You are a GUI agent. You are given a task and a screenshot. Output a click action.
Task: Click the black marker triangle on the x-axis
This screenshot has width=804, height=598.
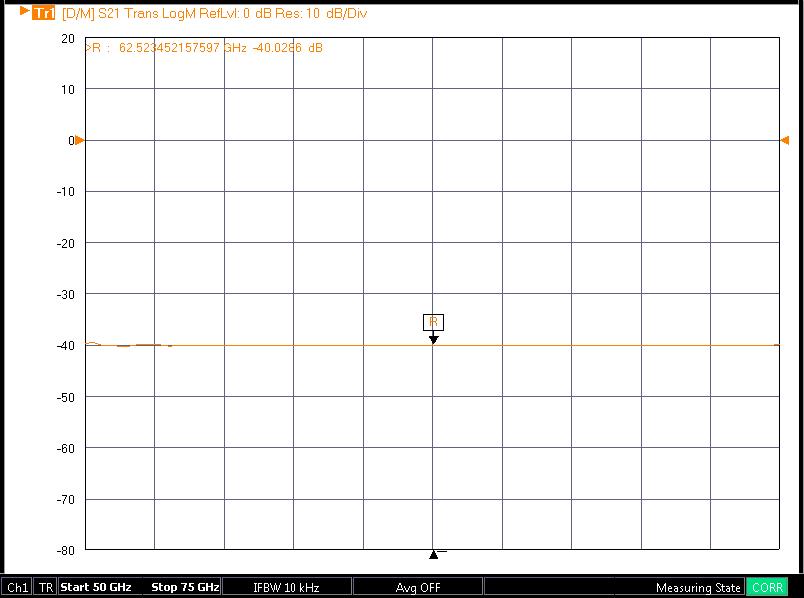click(433, 554)
